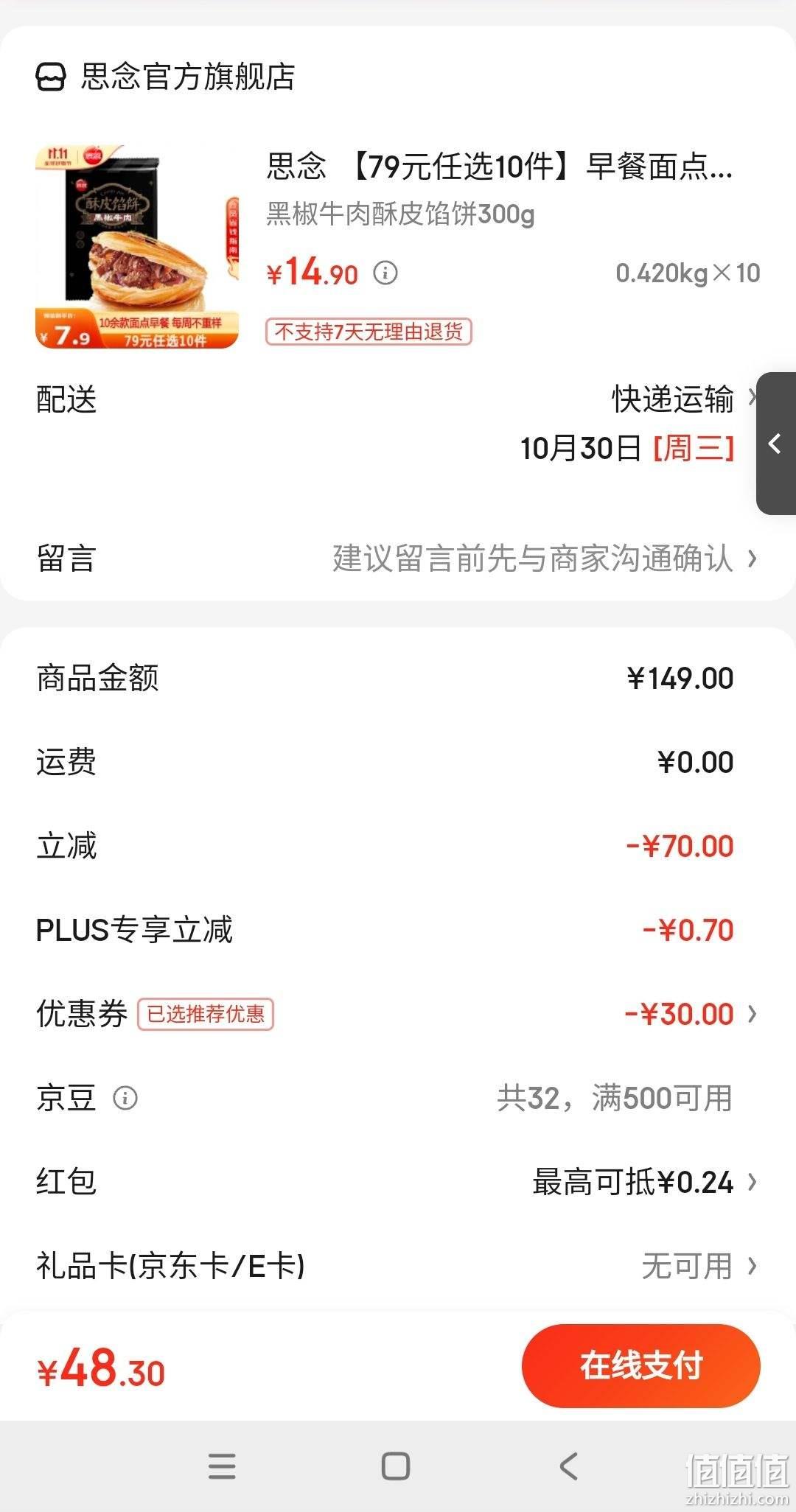Tap the store icon beside 思念官方旗舰店
The image size is (796, 1512).
click(51, 77)
